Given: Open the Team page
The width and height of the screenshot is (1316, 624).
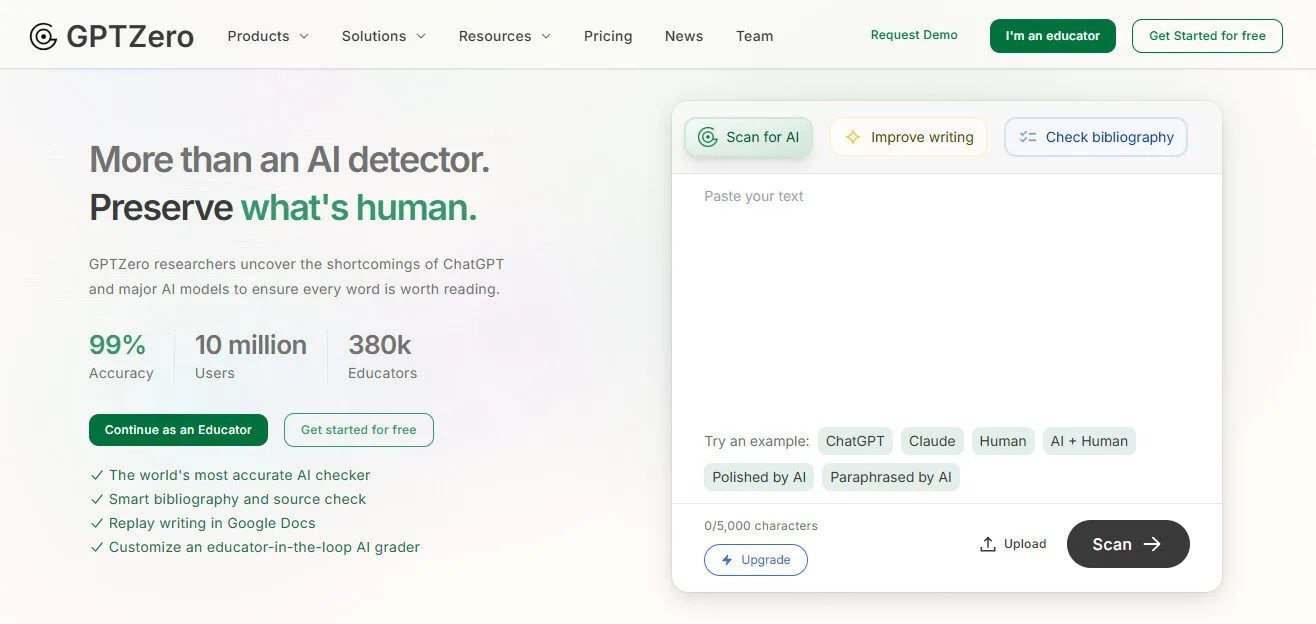Looking at the screenshot, I should [x=754, y=36].
